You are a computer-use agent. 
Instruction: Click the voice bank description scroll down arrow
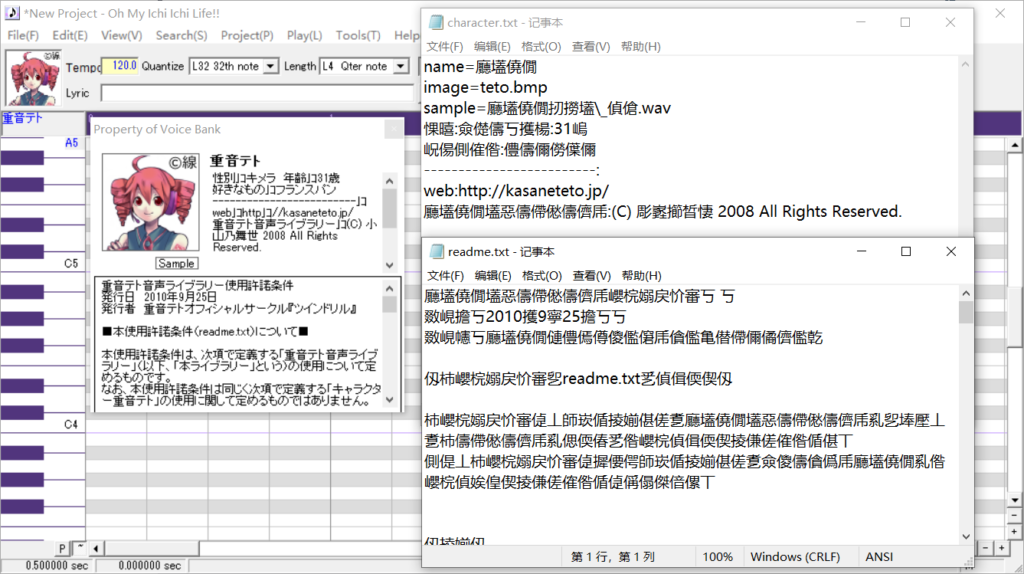pos(390,264)
